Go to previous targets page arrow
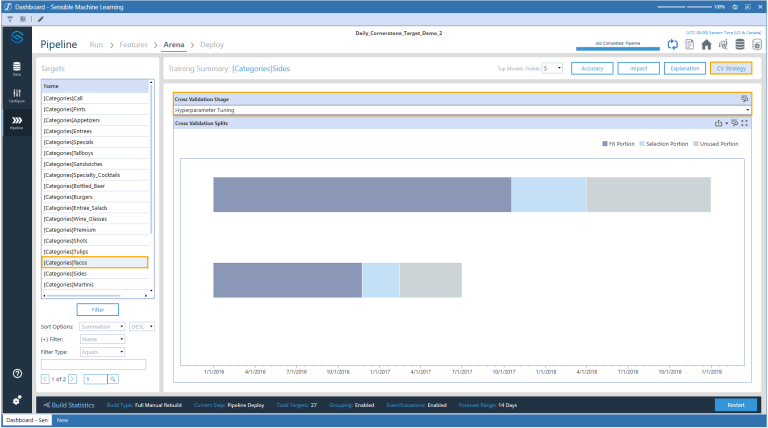The width and height of the screenshot is (768, 428). tap(45, 379)
